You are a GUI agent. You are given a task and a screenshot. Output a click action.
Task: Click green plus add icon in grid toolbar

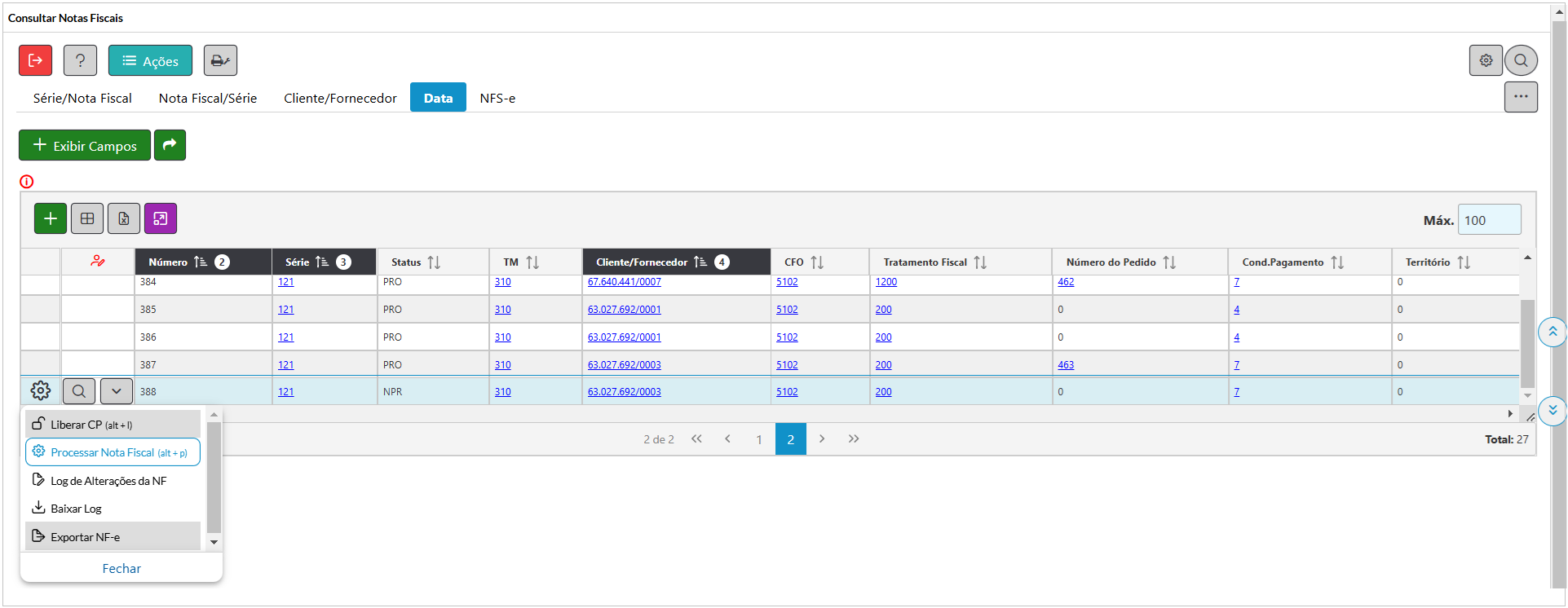pos(51,218)
